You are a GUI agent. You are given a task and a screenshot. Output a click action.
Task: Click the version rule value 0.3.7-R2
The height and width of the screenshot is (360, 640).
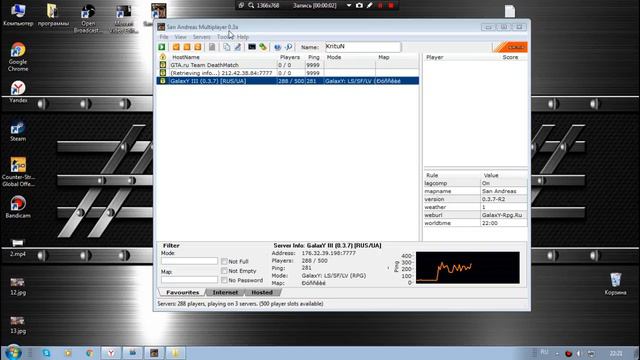[x=493, y=199]
